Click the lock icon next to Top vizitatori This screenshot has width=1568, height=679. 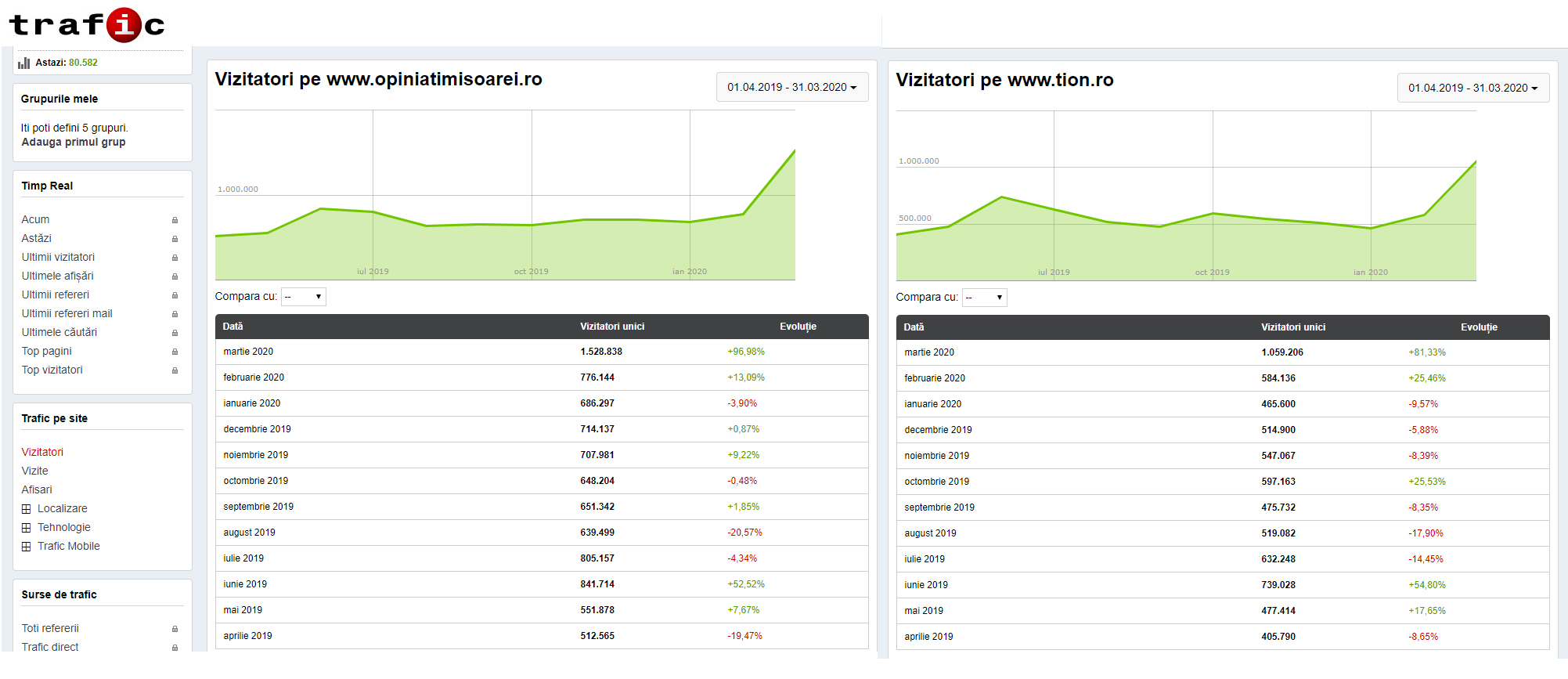(175, 370)
